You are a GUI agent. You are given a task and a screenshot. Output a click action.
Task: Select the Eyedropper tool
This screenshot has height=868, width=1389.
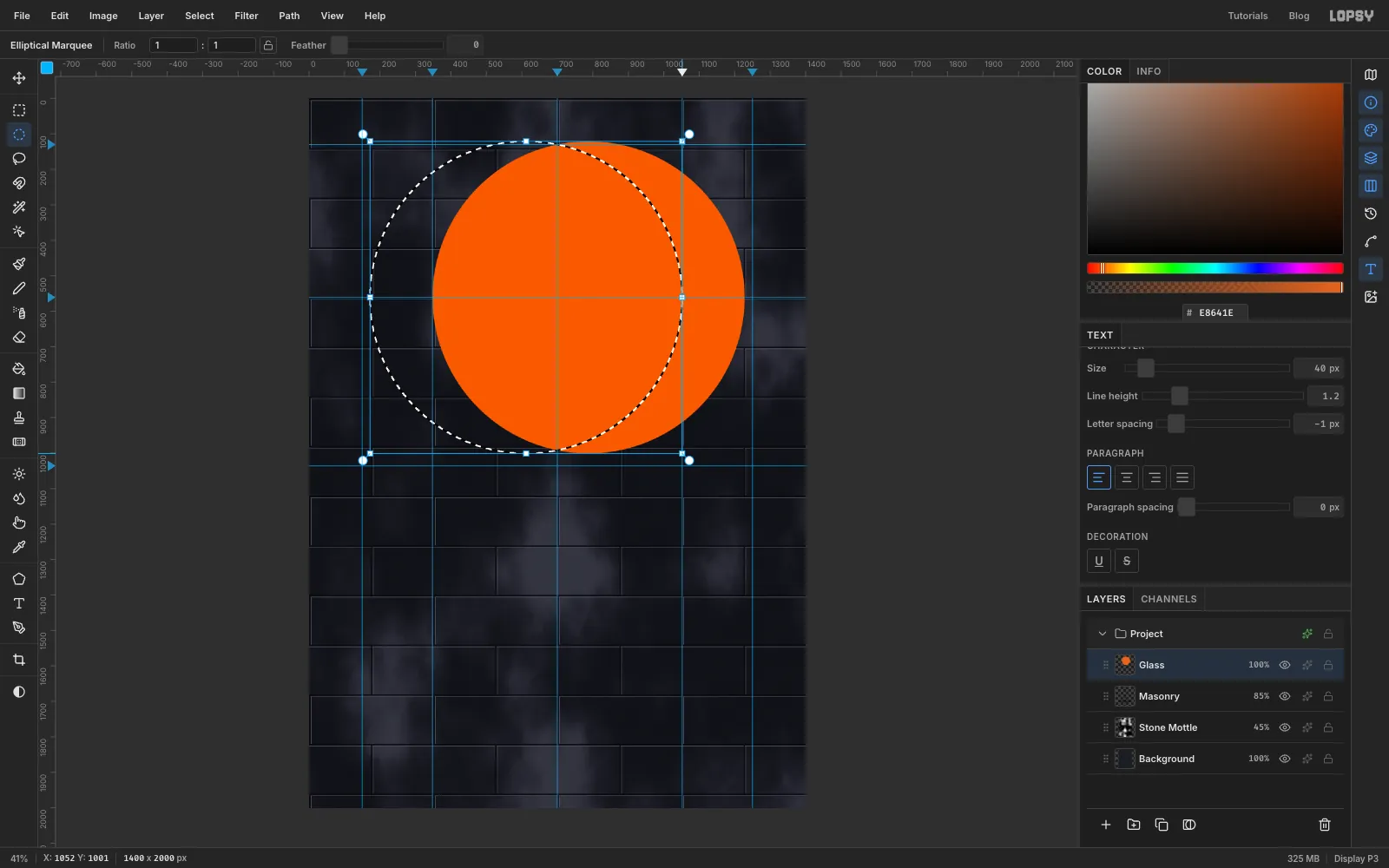pos(19,547)
